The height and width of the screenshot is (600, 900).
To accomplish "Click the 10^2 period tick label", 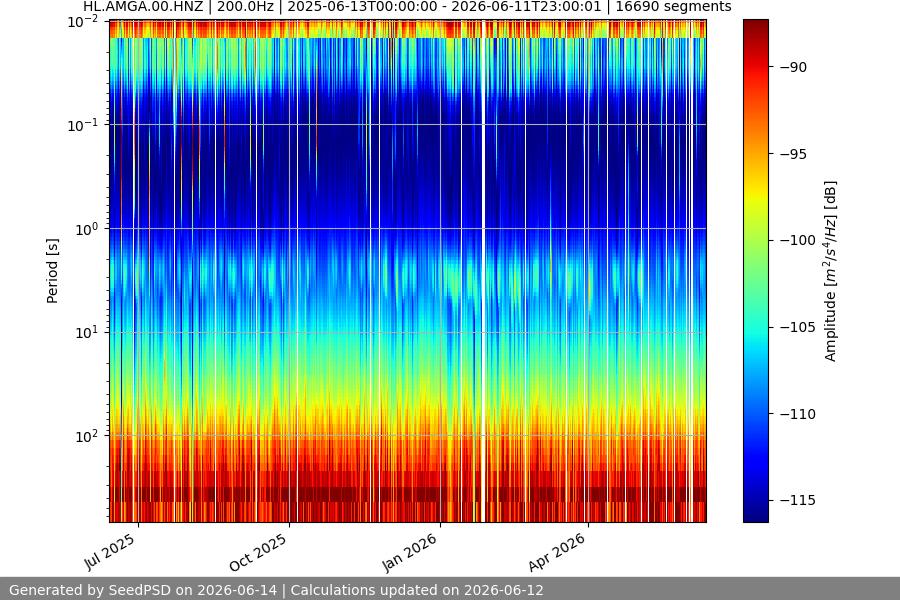I will point(87,436).
